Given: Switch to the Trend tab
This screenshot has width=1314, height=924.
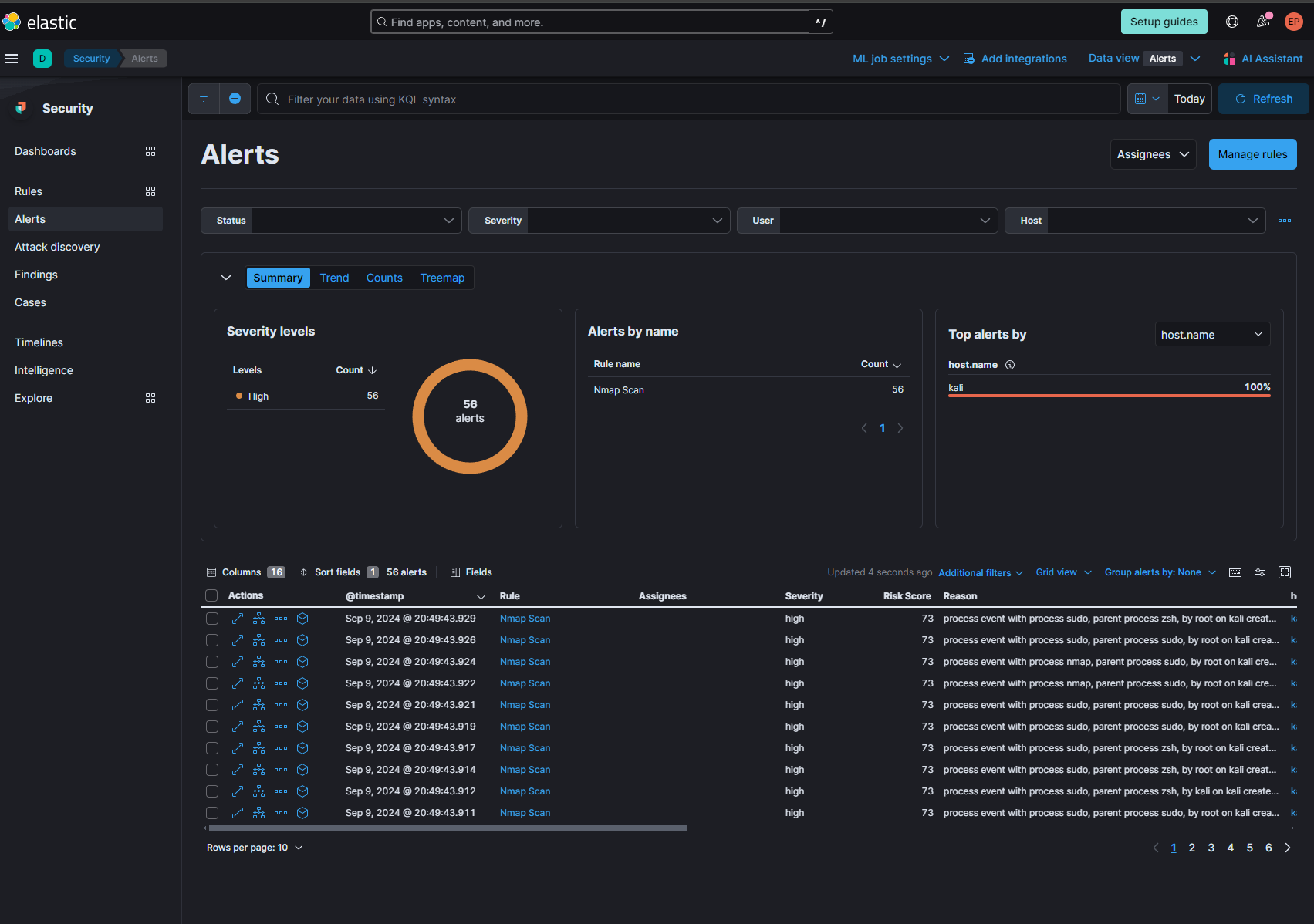Looking at the screenshot, I should click(x=335, y=278).
